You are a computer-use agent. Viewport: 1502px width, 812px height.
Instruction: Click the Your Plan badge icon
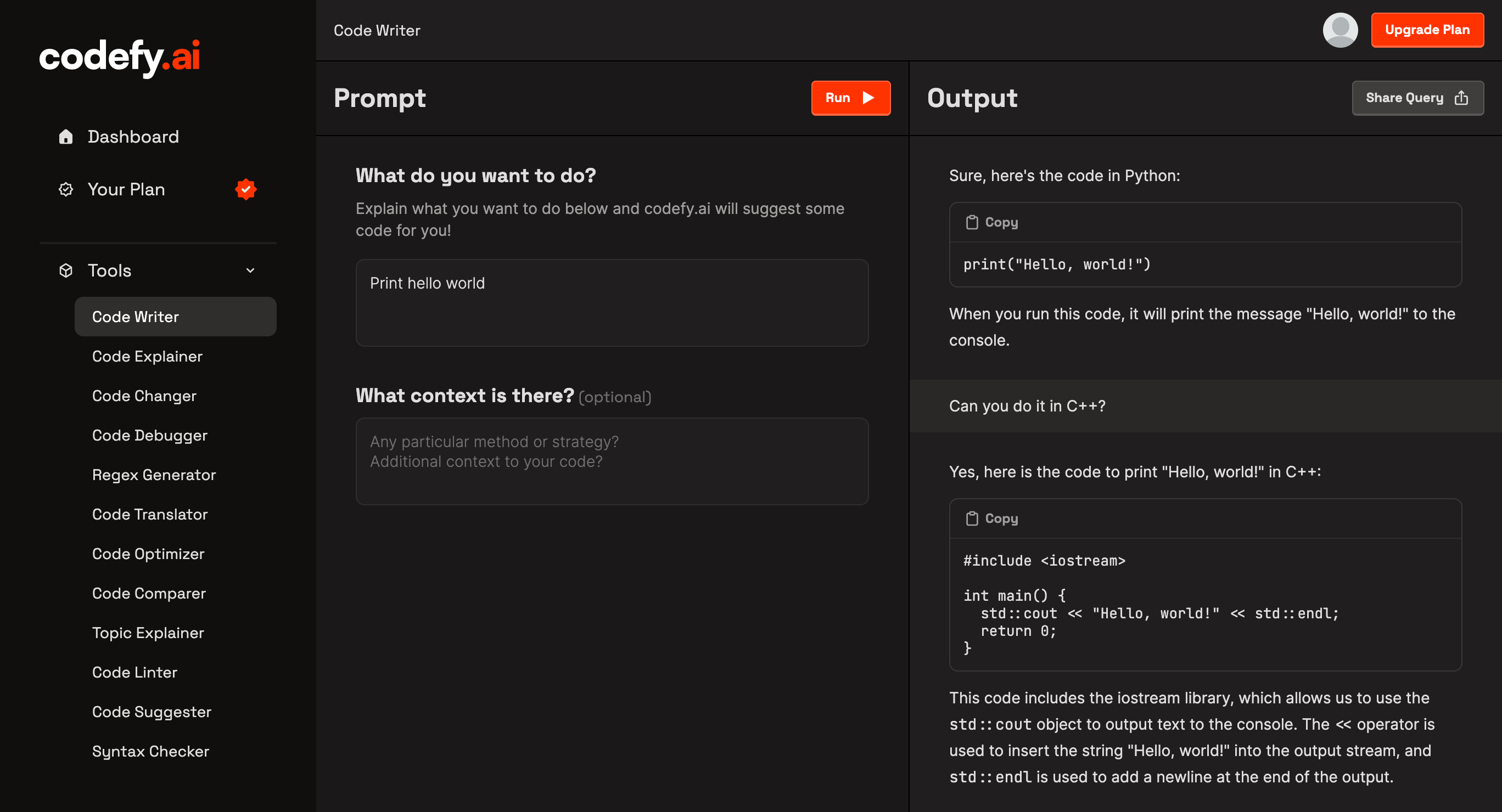tap(66, 189)
